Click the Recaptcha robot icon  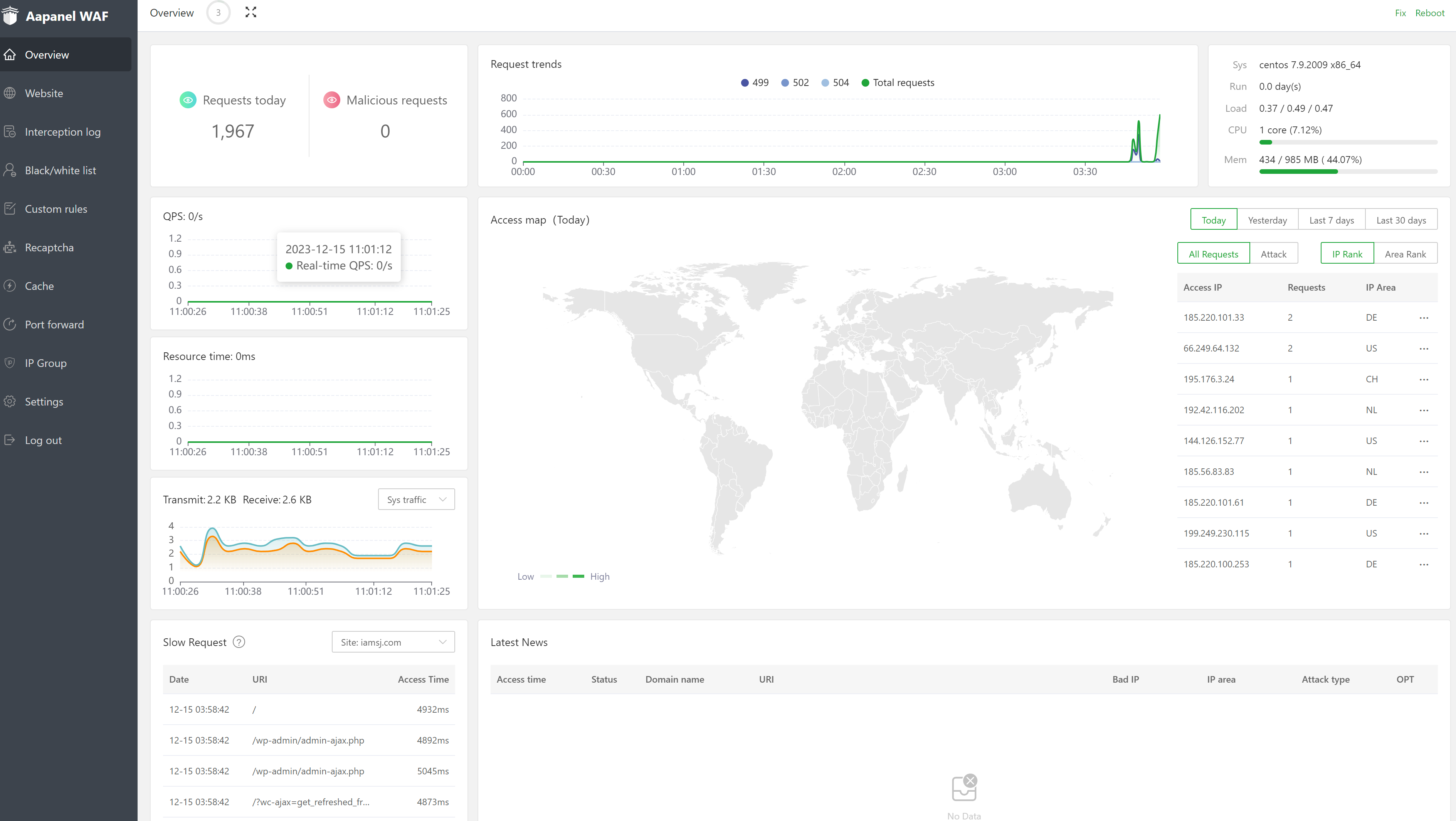click(x=10, y=248)
